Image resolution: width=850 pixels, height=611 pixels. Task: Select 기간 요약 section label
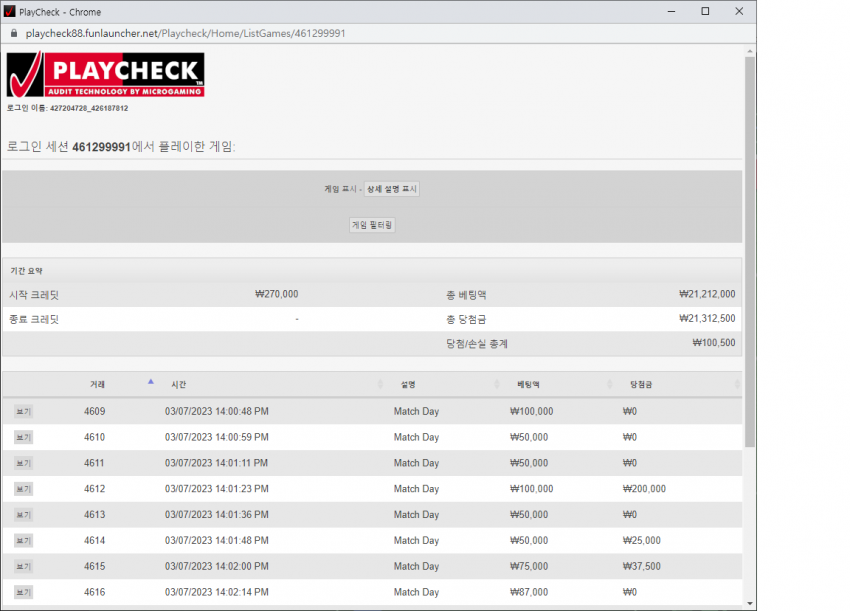[x=26, y=271]
